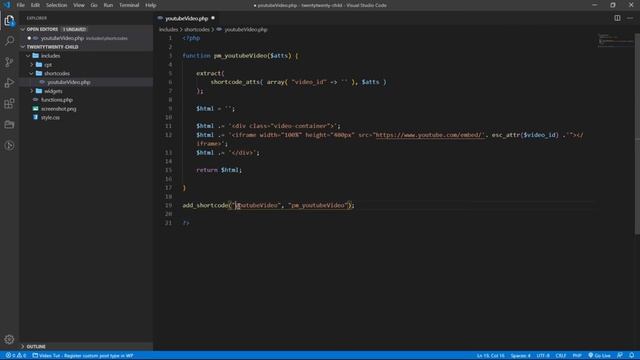Click the Go Live status bar button
The height and width of the screenshot is (360, 640).
(x=600, y=356)
